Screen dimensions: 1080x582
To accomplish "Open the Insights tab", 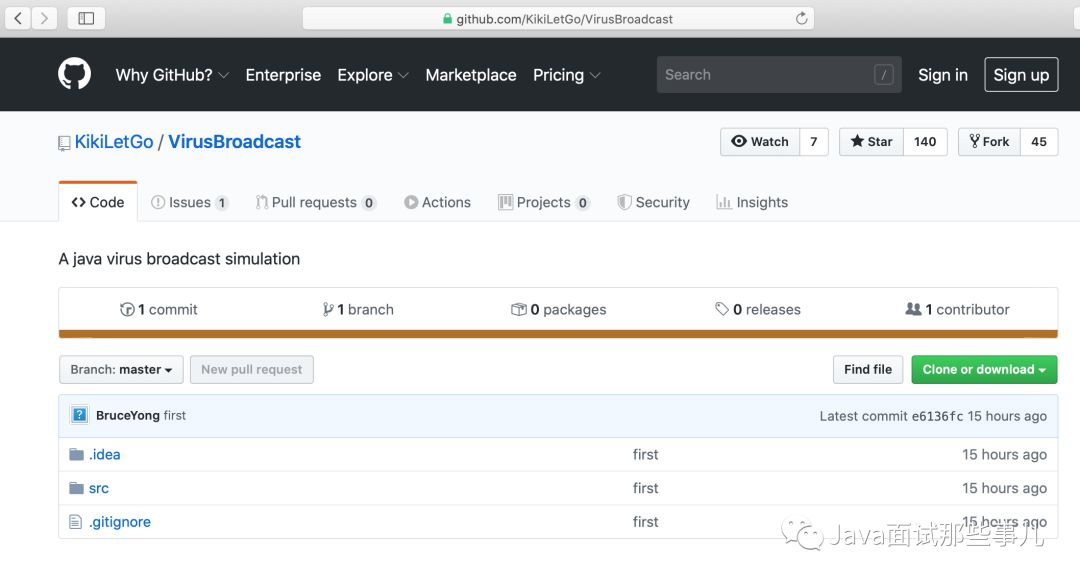I will [752, 202].
